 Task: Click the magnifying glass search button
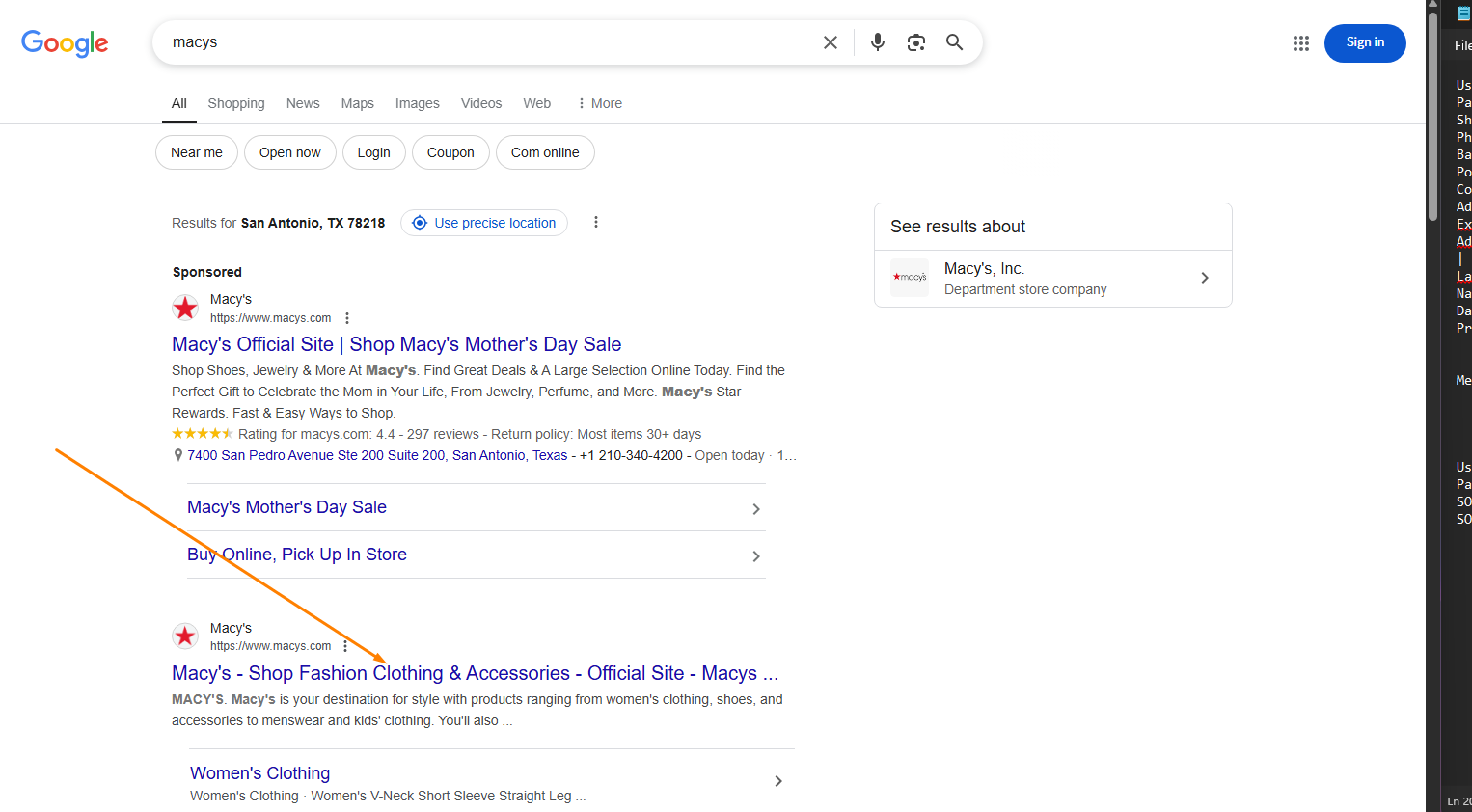[x=954, y=42]
